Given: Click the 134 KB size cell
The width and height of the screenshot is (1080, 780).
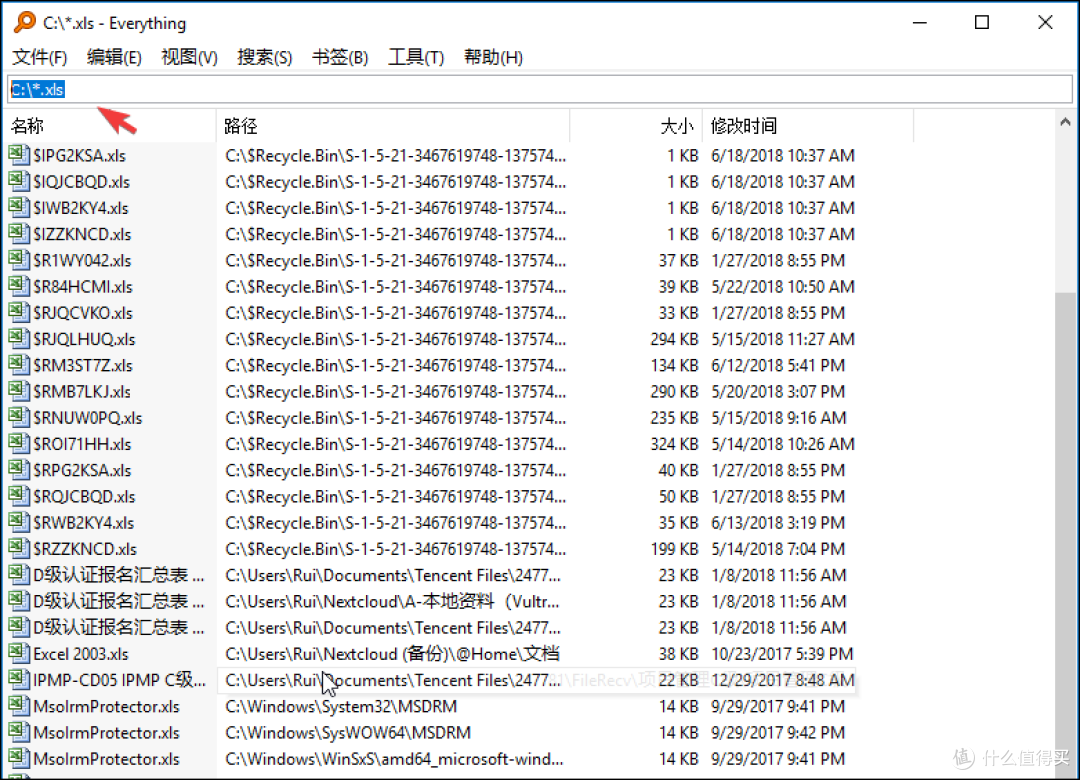Looking at the screenshot, I should pyautogui.click(x=674, y=365).
